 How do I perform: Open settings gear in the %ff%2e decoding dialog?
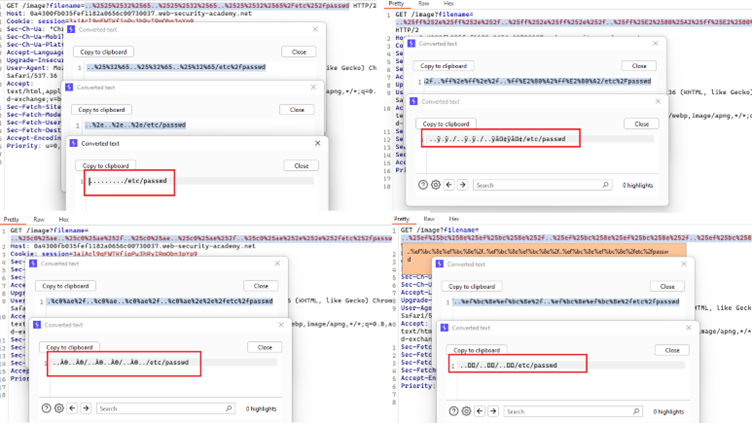(x=435, y=185)
